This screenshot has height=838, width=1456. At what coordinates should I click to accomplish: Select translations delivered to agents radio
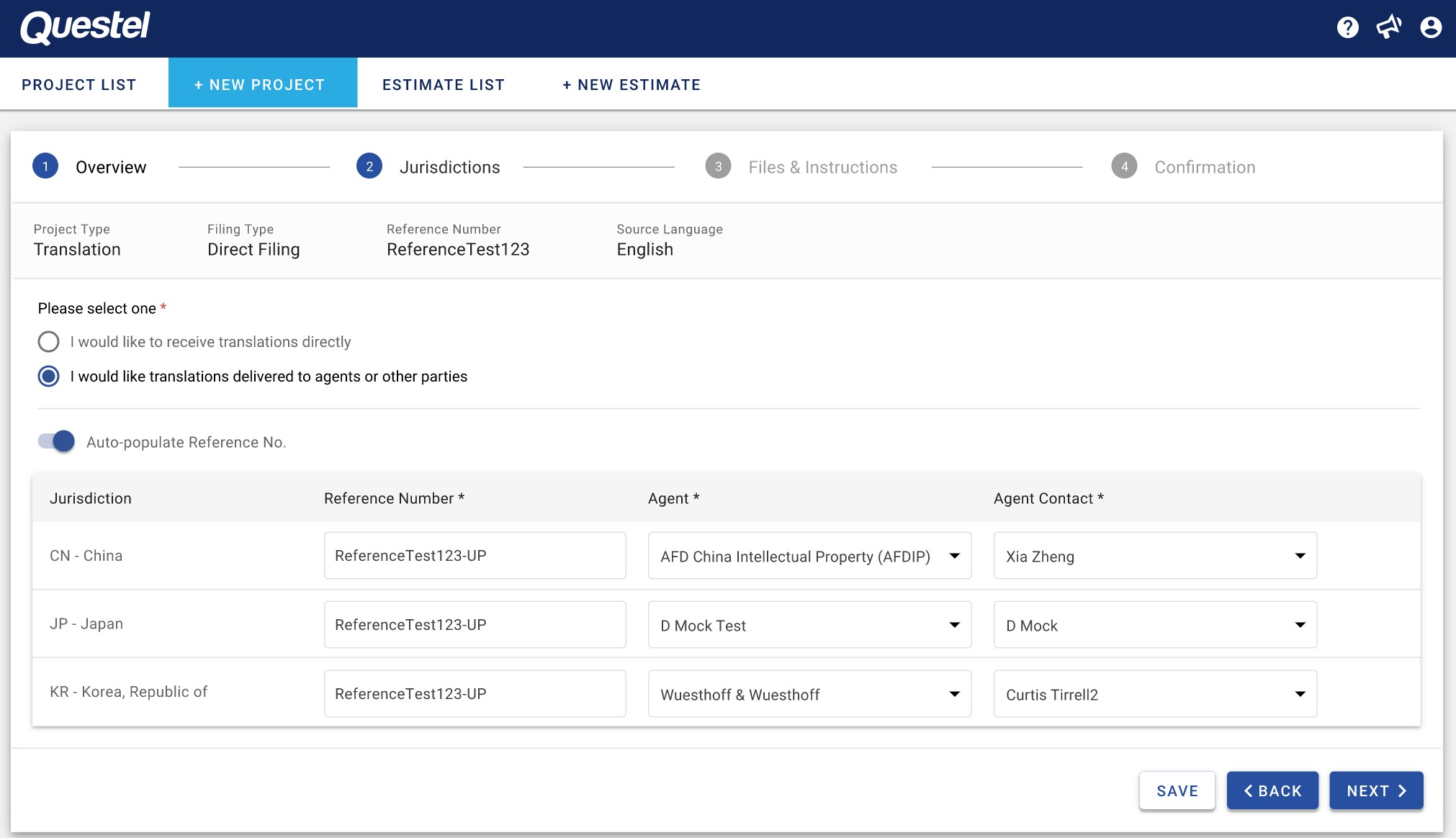(49, 376)
